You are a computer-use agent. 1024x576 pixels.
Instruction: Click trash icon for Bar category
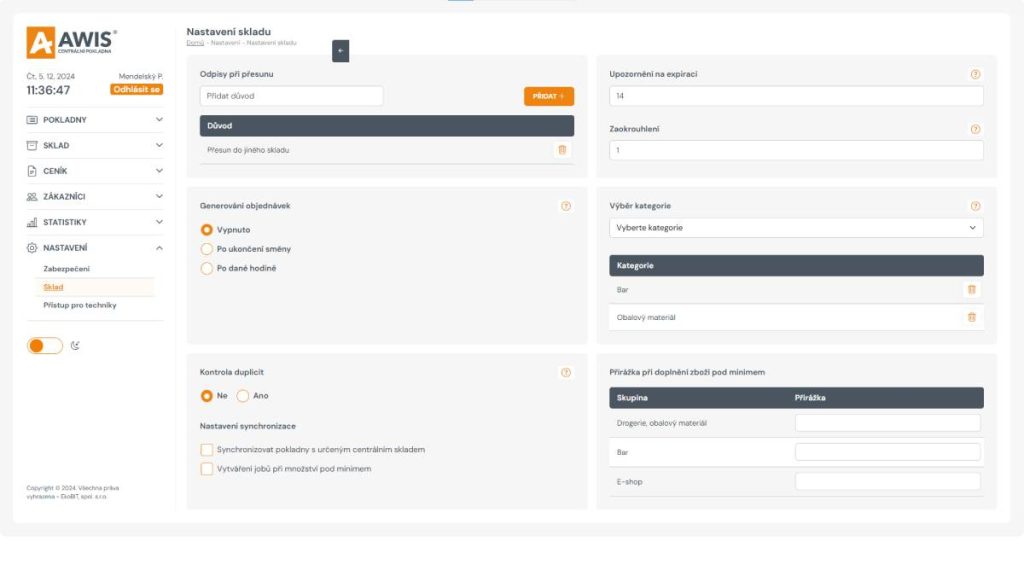pos(971,290)
